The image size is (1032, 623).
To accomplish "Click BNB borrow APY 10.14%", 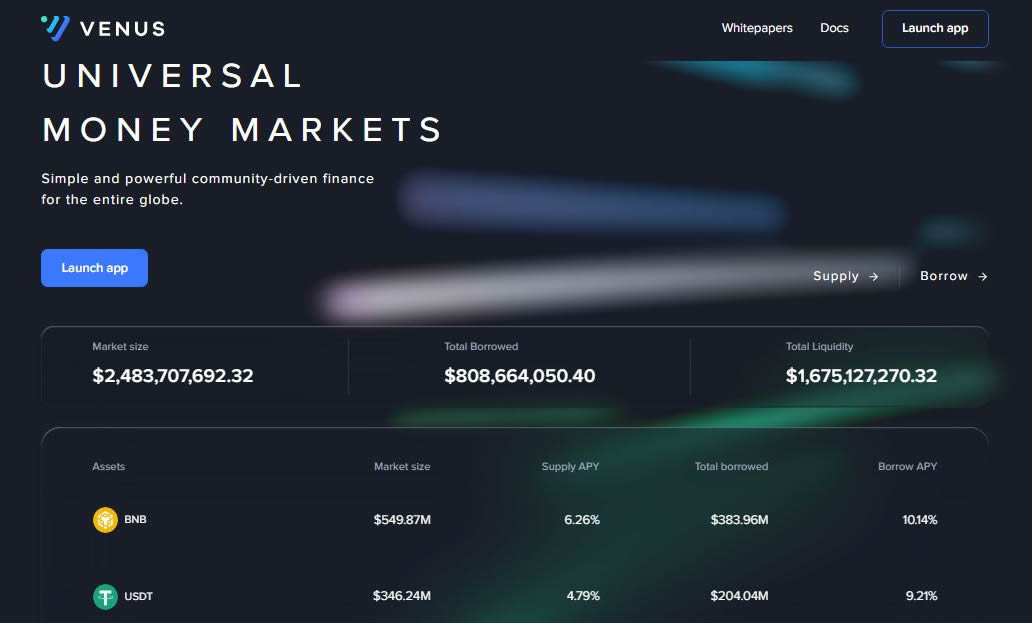I will click(919, 520).
